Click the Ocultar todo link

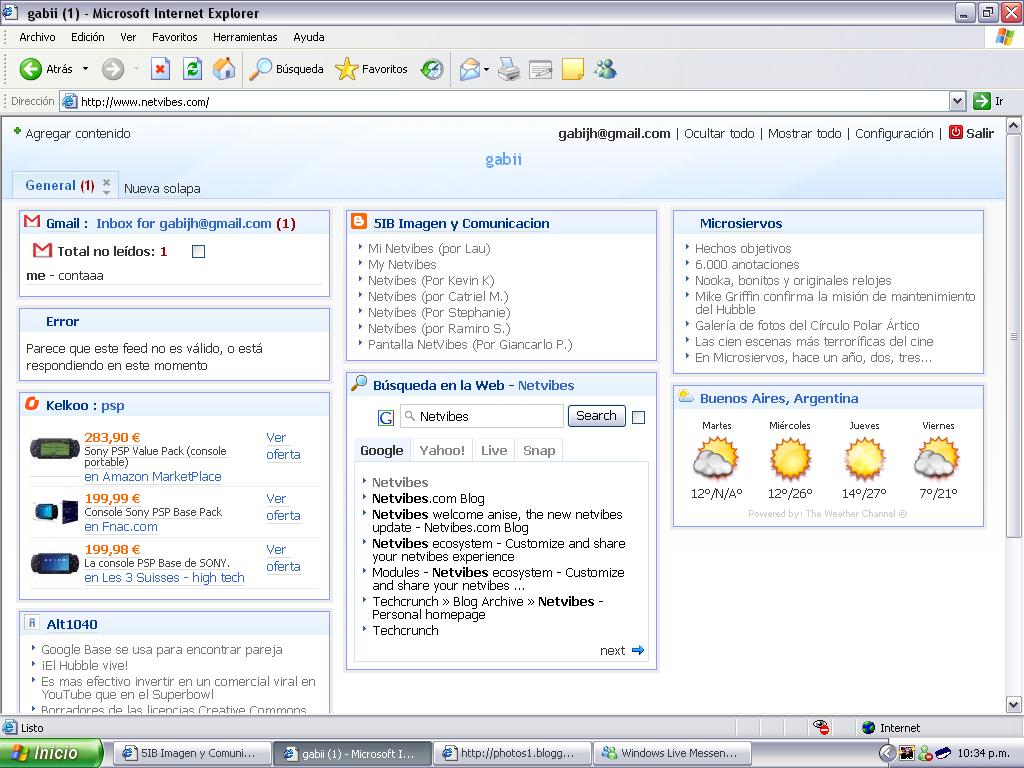[719, 133]
